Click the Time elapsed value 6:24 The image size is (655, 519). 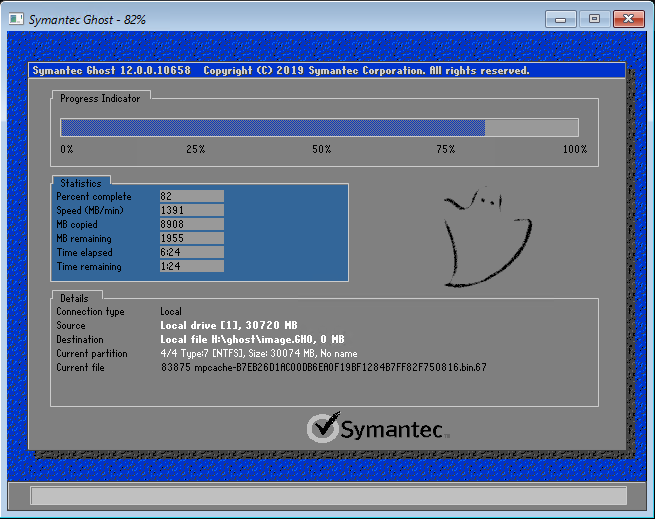pyautogui.click(x=192, y=252)
